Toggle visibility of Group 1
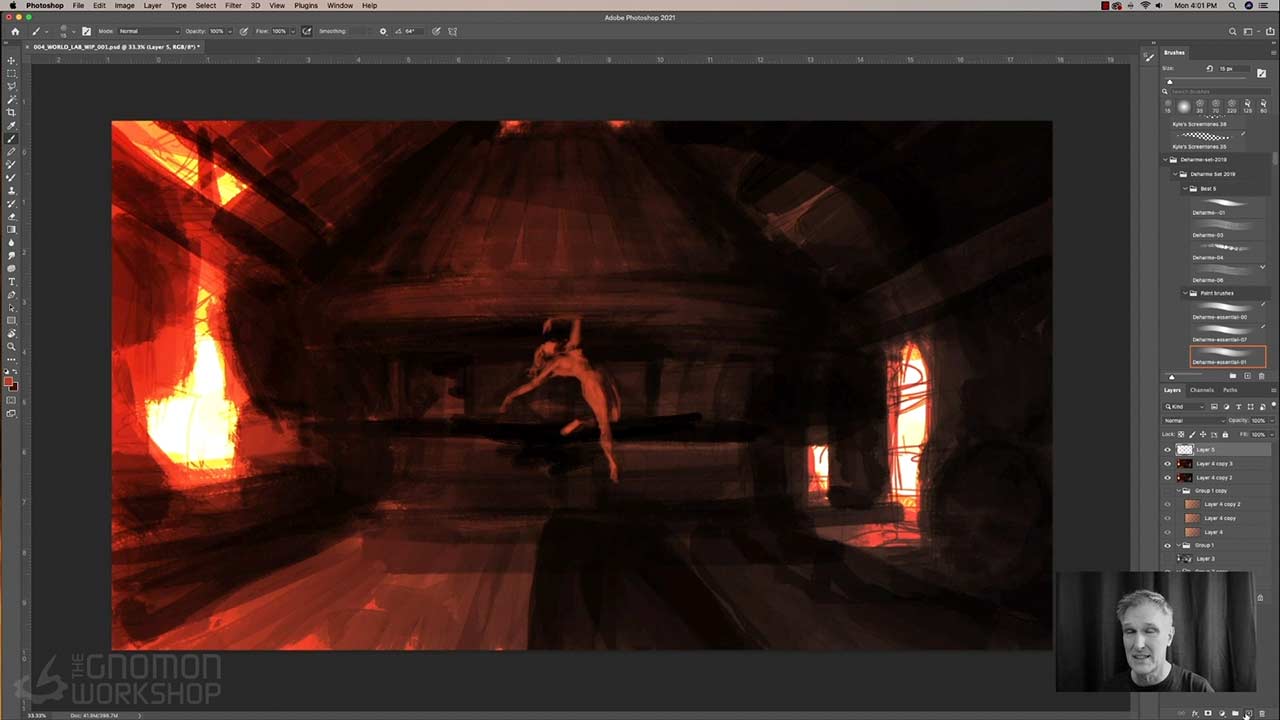This screenshot has height=720, width=1280. coord(1167,545)
